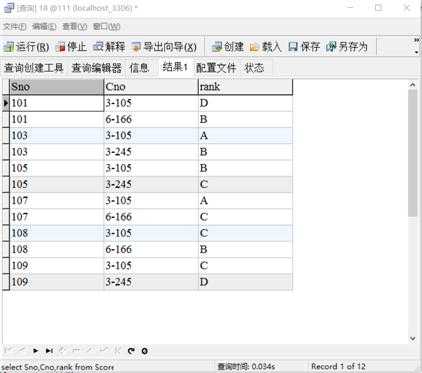This screenshot has width=422, height=373.
Task: Select rank cell D for 109 3-245 row
Action: (x=245, y=282)
